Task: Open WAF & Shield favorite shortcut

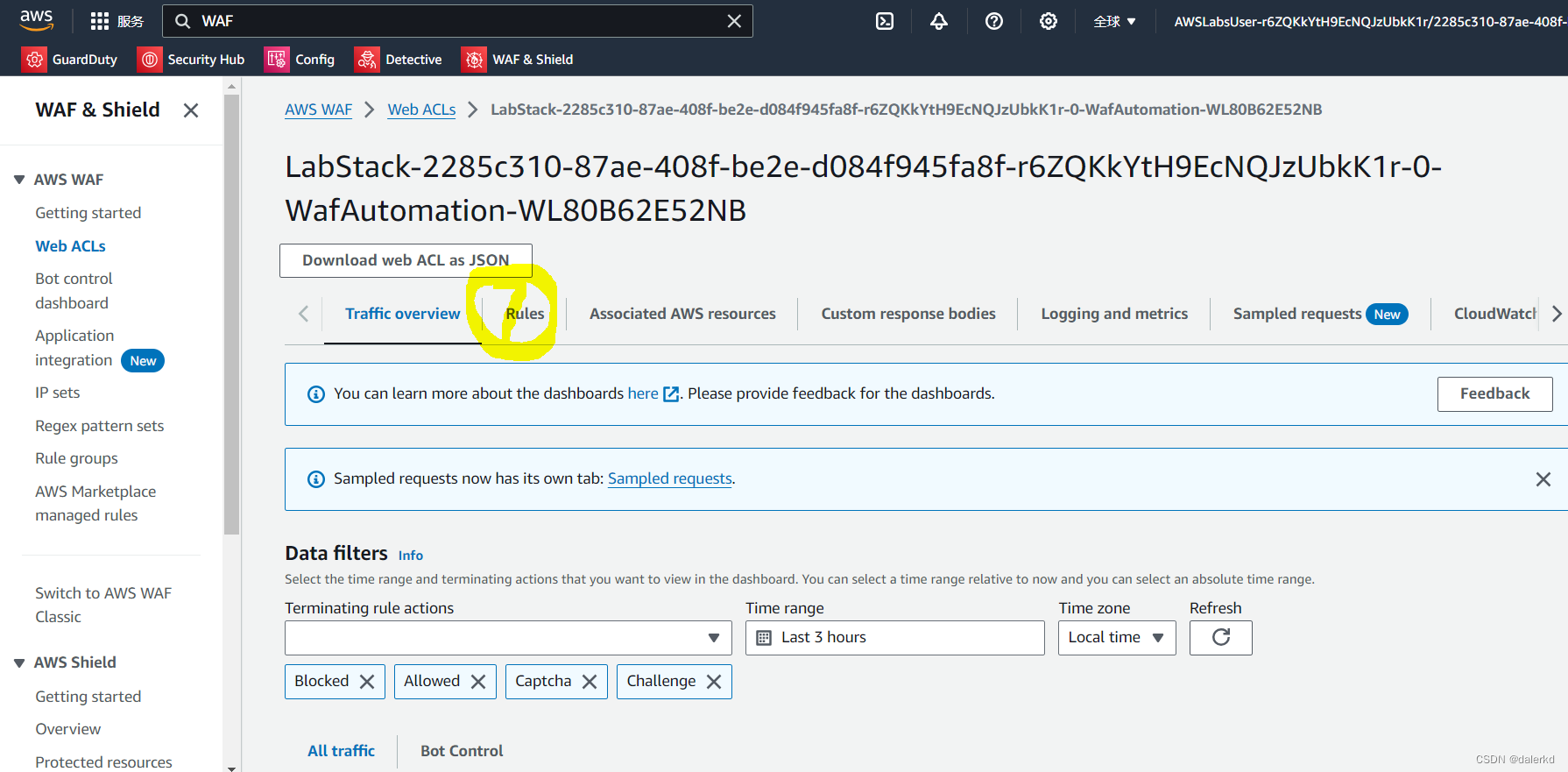Action: tap(518, 60)
